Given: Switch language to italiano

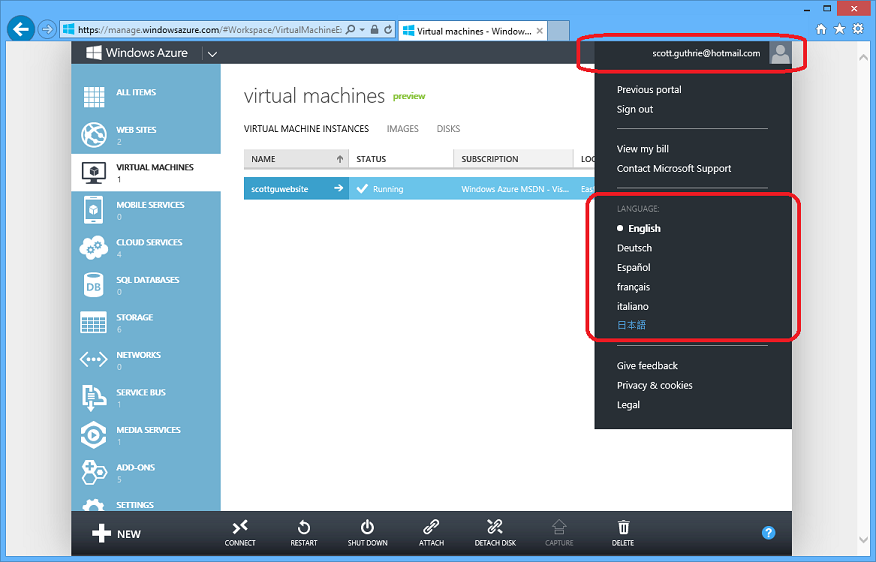Looking at the screenshot, I should (x=632, y=307).
